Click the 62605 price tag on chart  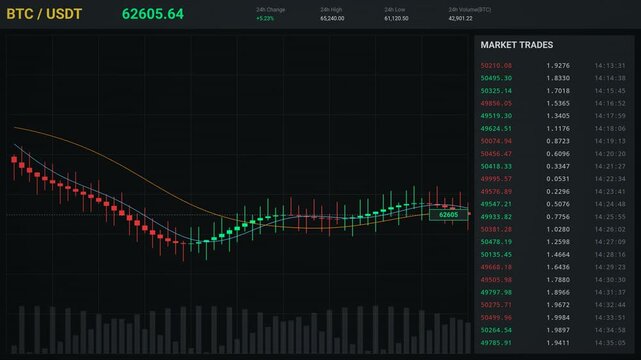pos(448,215)
